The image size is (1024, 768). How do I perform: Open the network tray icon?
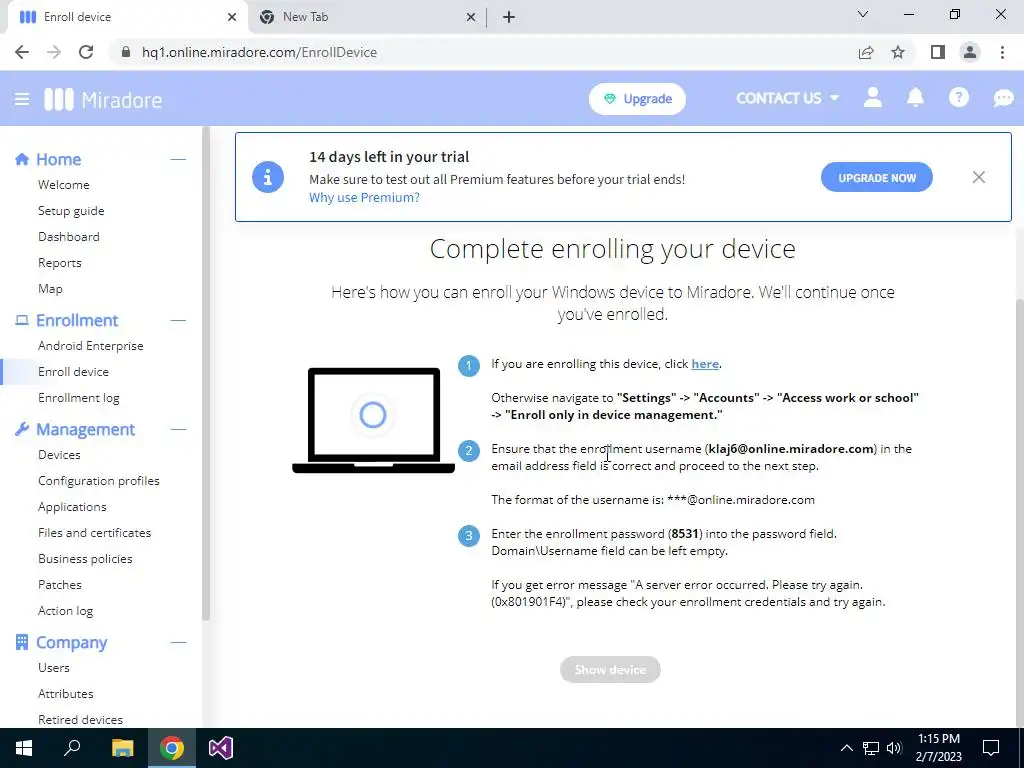pyautogui.click(x=871, y=748)
